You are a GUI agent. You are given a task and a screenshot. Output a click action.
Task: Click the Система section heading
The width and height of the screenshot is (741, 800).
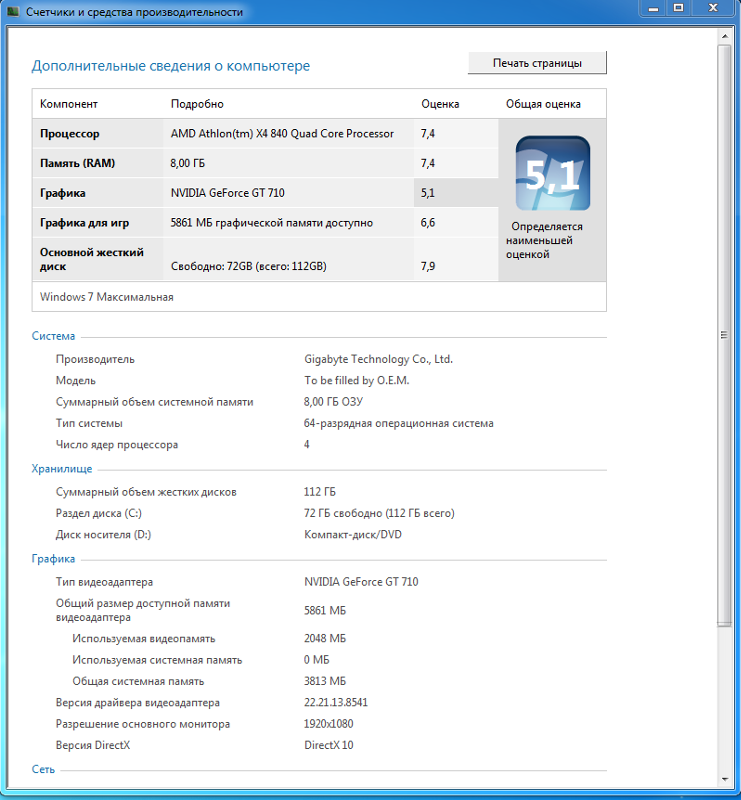coord(53,337)
